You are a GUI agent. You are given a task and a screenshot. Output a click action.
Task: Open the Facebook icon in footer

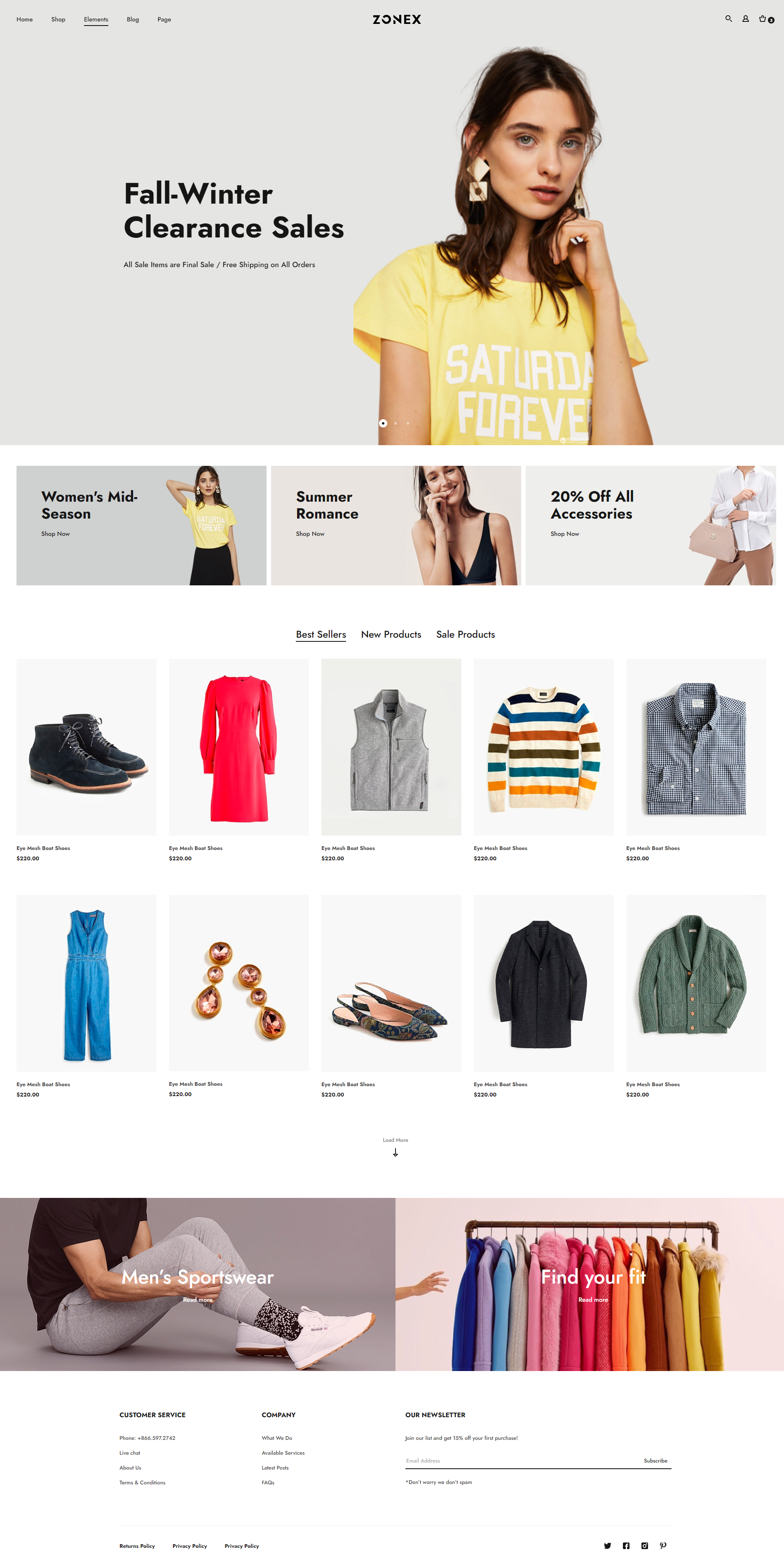626,1545
